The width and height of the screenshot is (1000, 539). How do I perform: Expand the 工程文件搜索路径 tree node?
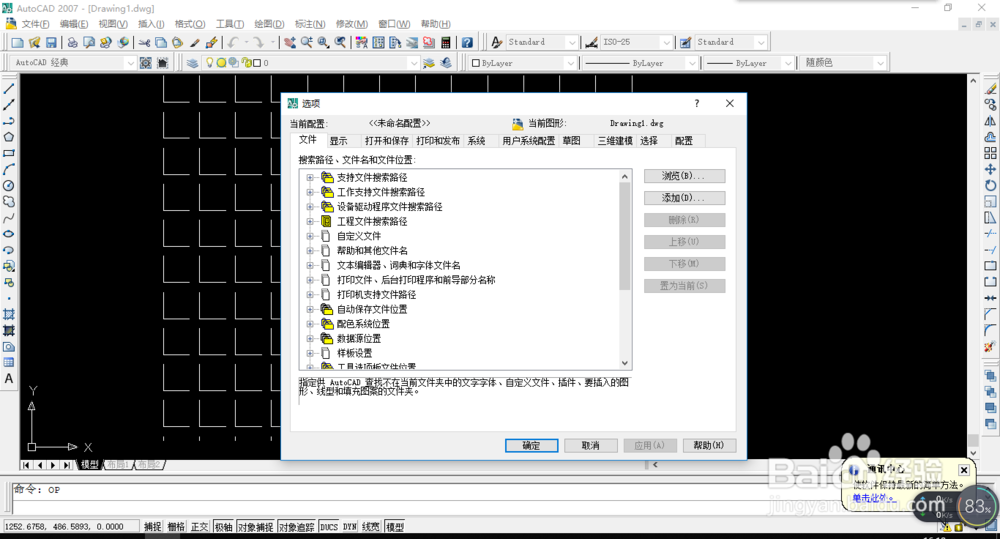pos(310,221)
